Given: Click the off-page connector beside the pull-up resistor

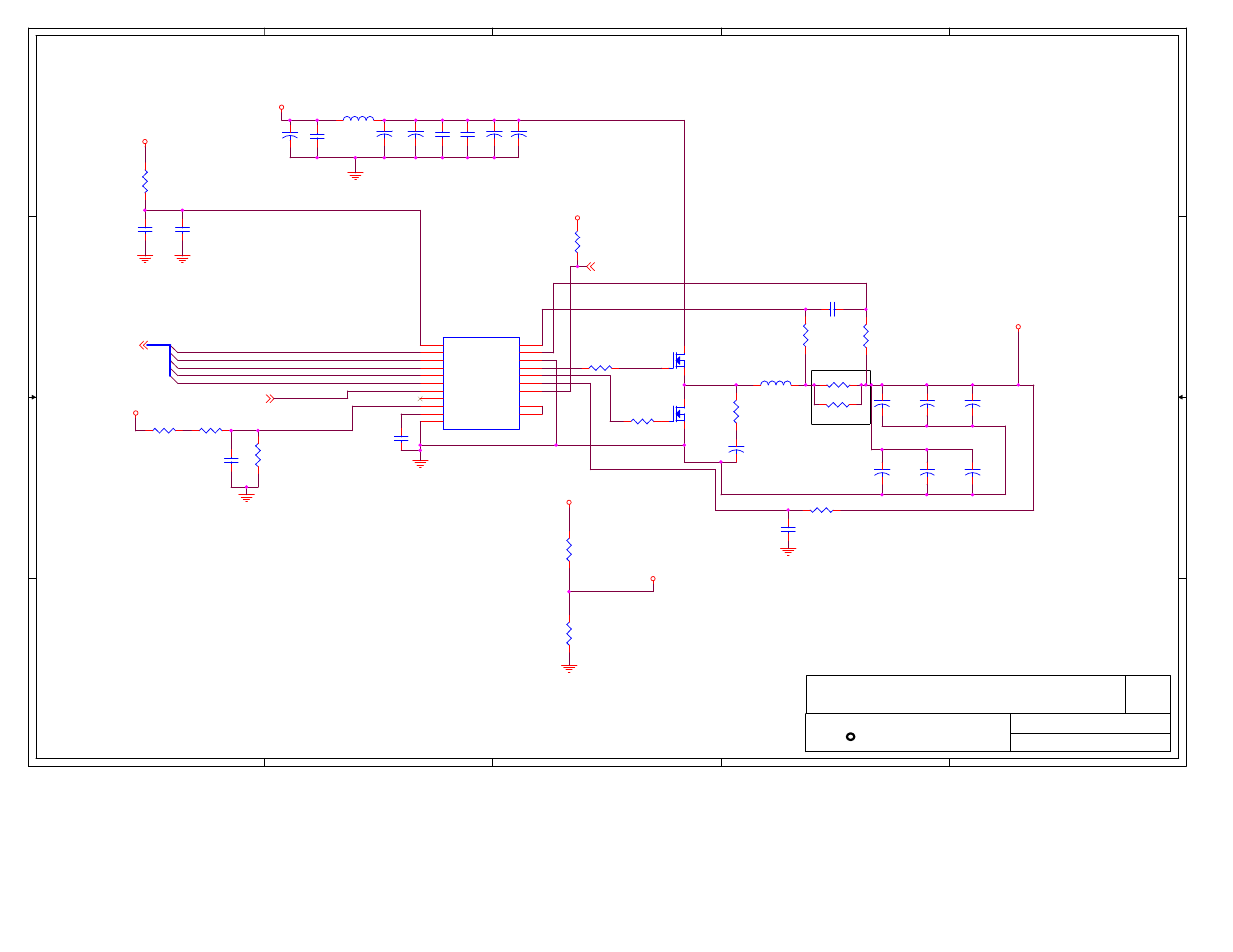Looking at the screenshot, I should point(590,266).
